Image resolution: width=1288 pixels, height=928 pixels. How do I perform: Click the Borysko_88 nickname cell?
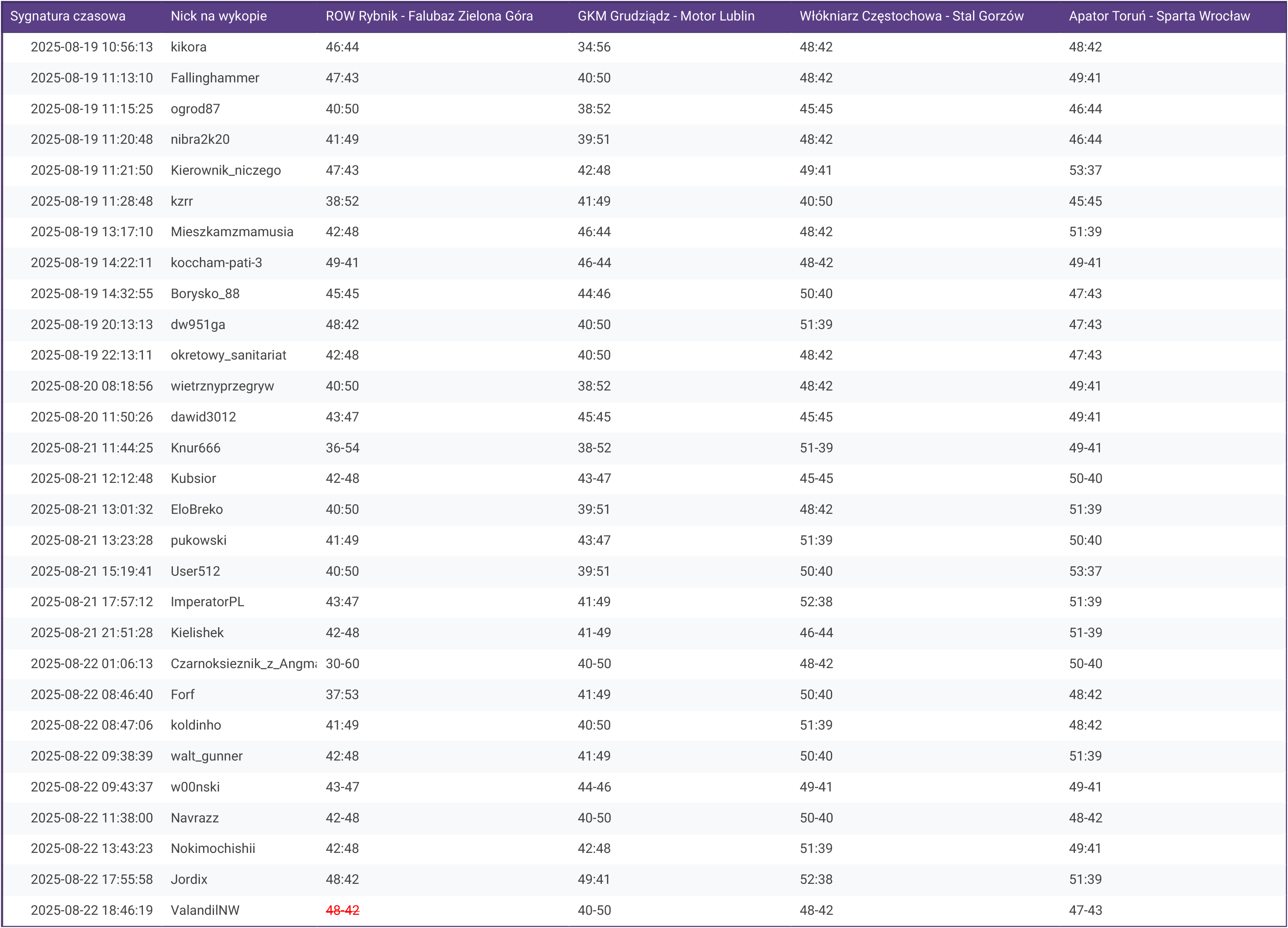pyautogui.click(x=205, y=294)
